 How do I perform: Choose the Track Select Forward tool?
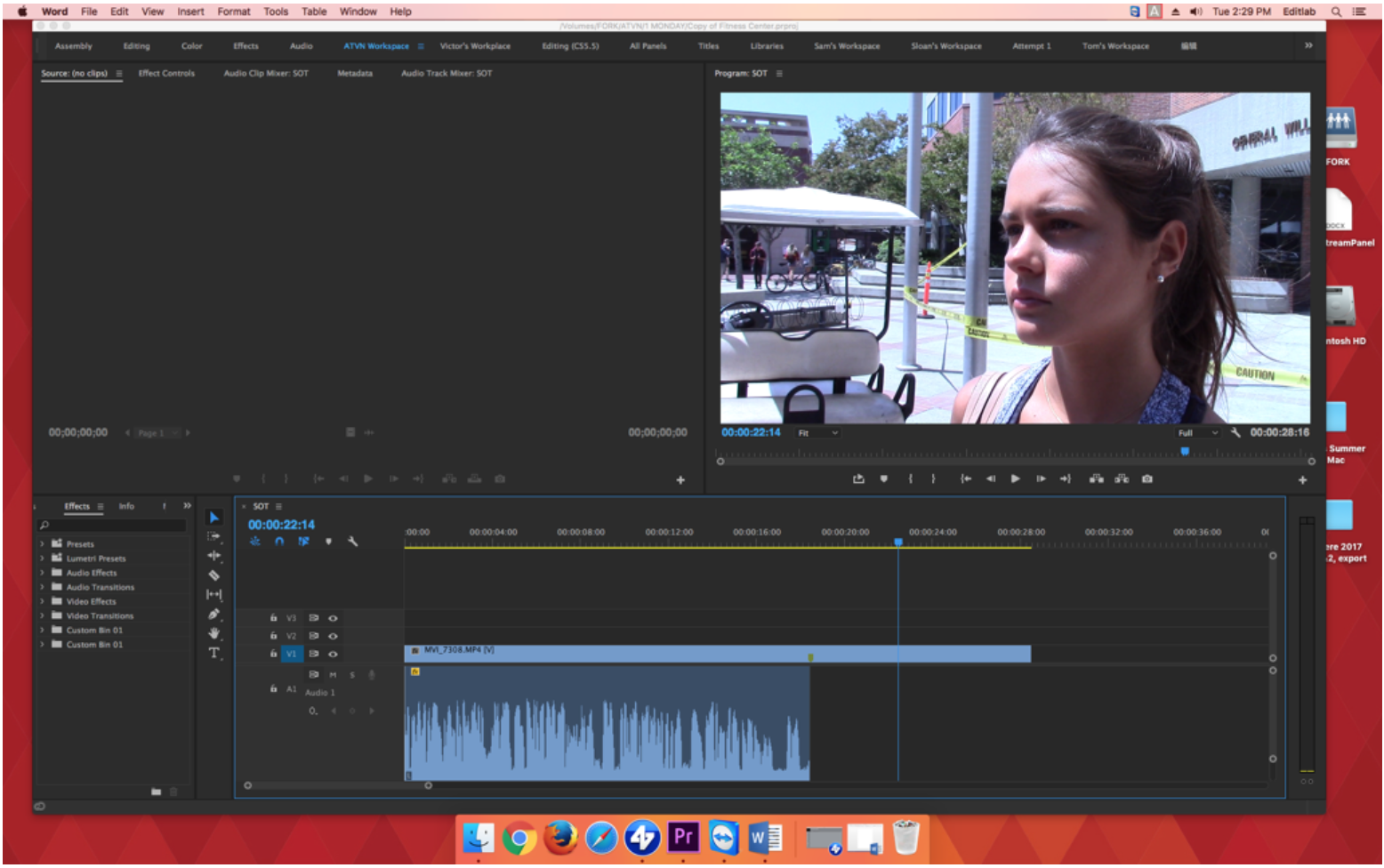(x=213, y=536)
